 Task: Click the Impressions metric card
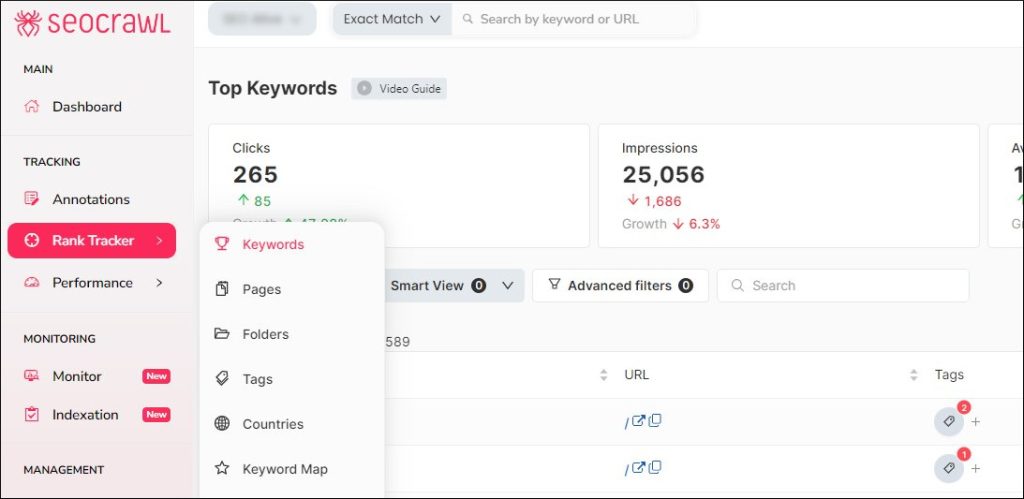(789, 185)
